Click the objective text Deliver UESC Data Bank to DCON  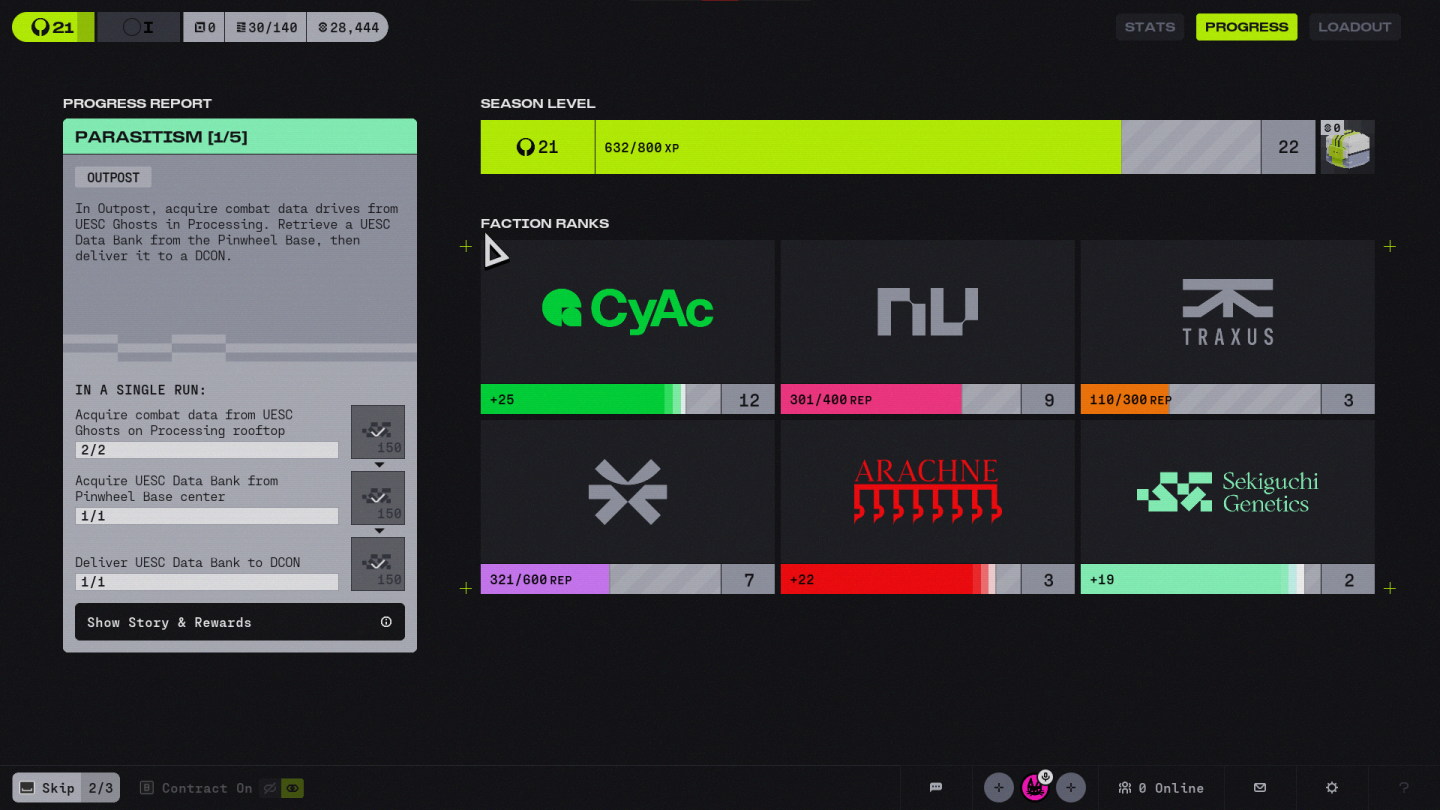pos(188,562)
